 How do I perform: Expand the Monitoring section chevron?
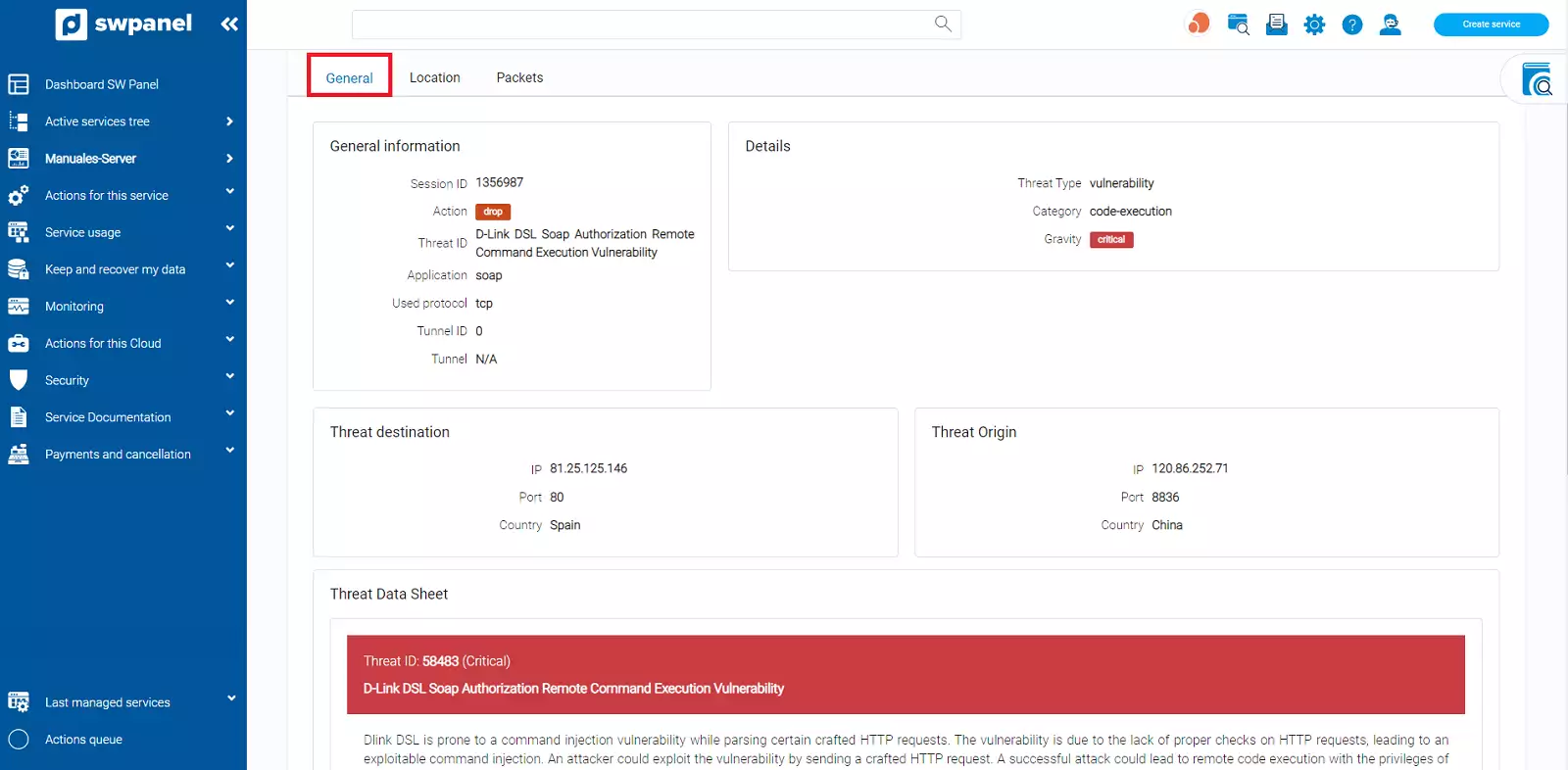click(229, 304)
